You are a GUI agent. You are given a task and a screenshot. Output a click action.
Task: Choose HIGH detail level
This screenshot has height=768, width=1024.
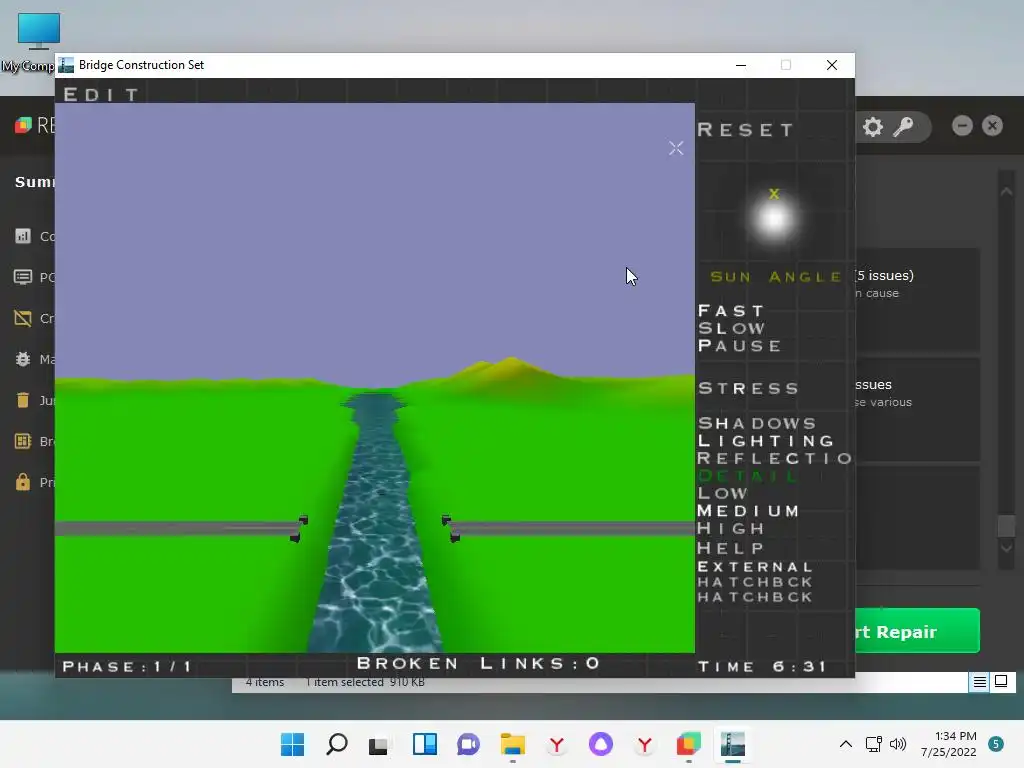coord(731,528)
